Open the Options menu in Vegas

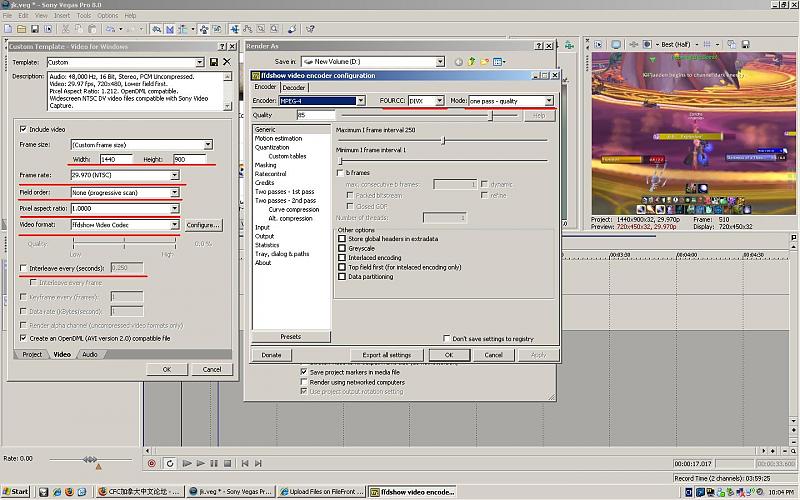point(108,16)
